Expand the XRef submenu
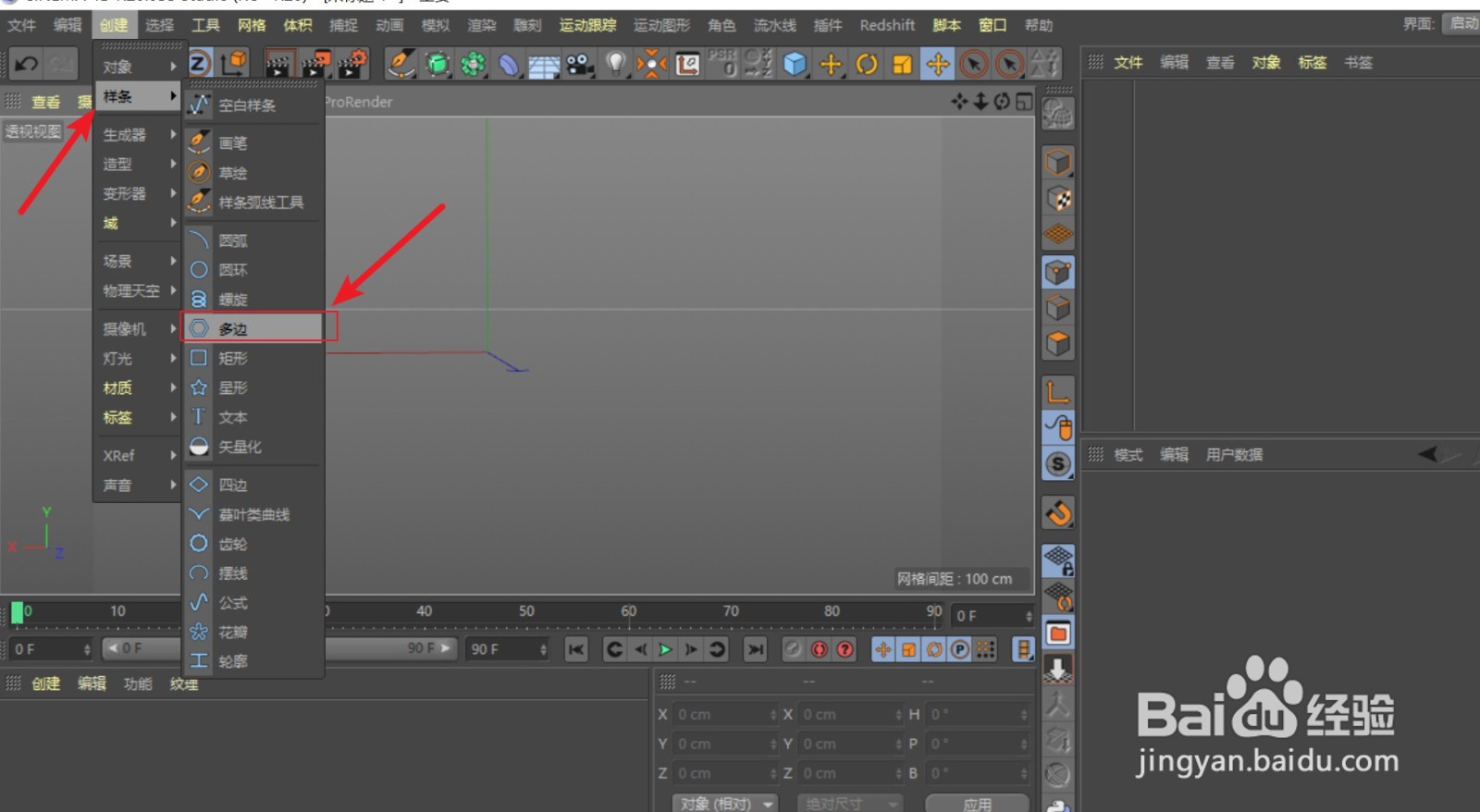 [138, 456]
